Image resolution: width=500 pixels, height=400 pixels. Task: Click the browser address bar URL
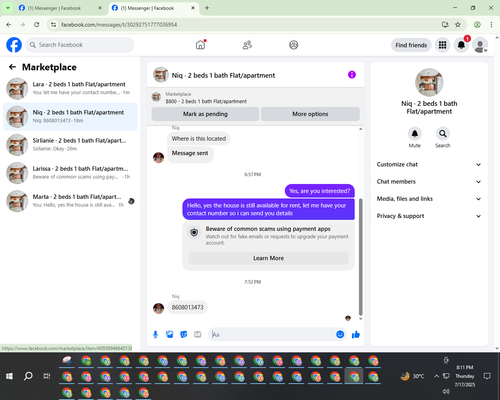coord(119,25)
